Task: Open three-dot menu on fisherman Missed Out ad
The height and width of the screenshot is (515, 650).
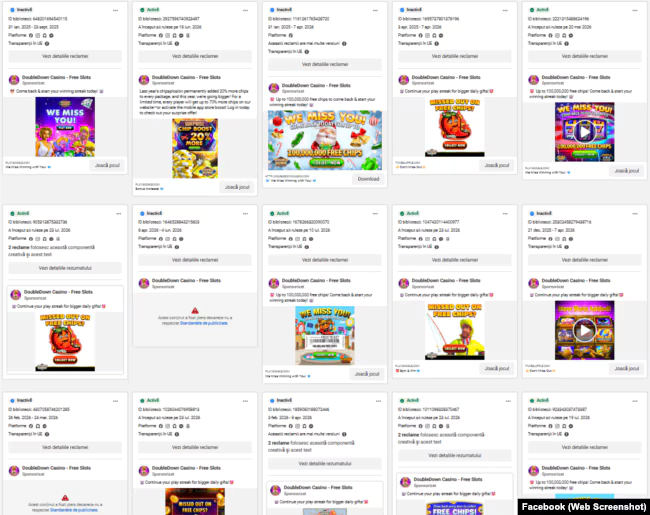Action: (505, 214)
